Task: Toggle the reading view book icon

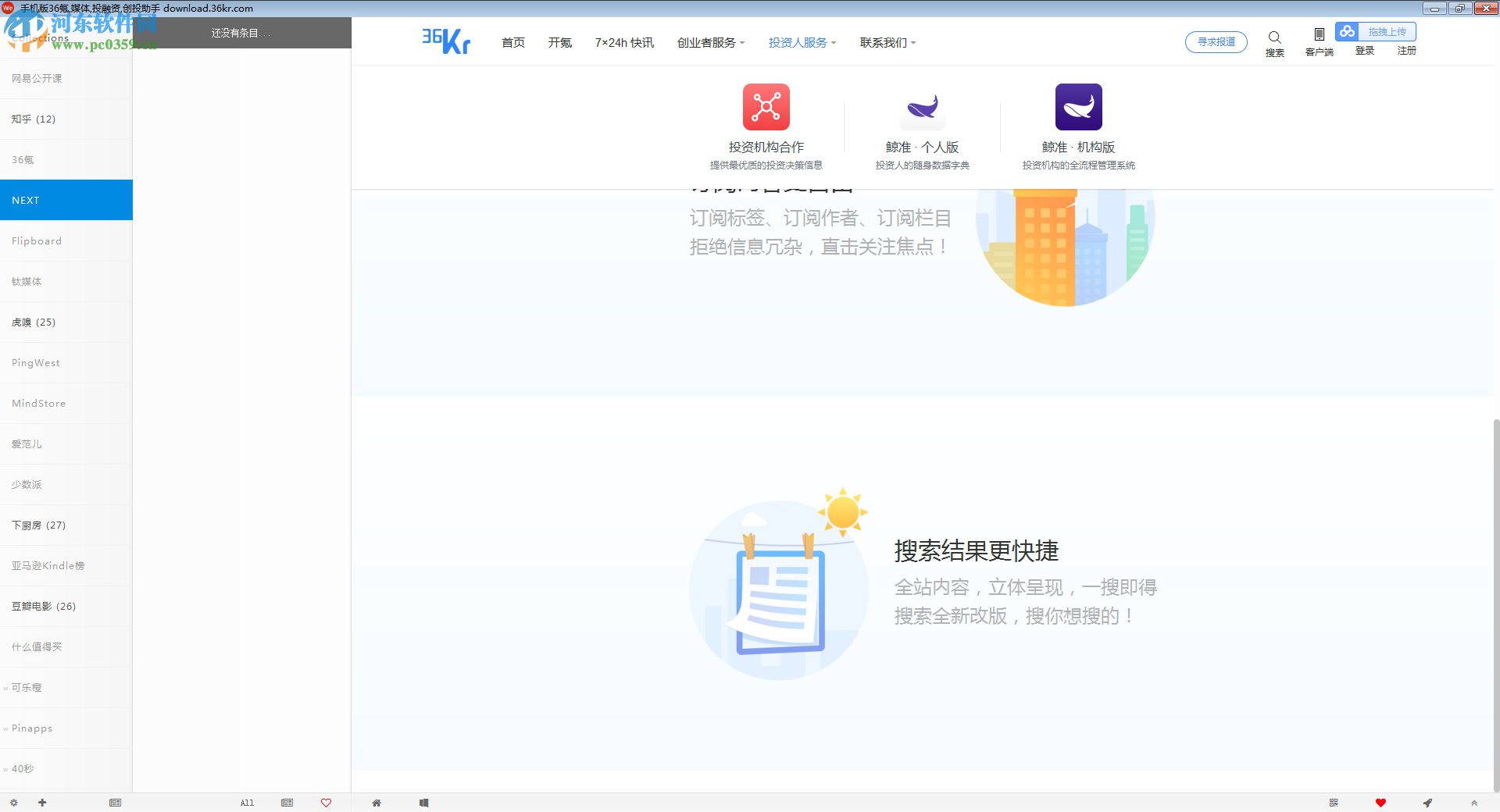Action: (423, 803)
